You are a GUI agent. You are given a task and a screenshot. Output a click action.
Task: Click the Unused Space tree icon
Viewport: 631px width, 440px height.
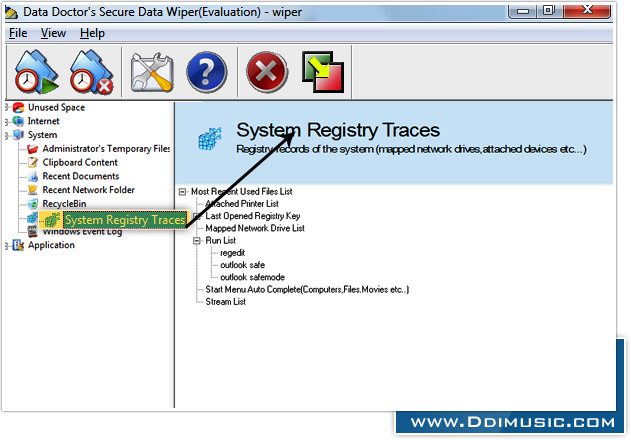[x=19, y=107]
